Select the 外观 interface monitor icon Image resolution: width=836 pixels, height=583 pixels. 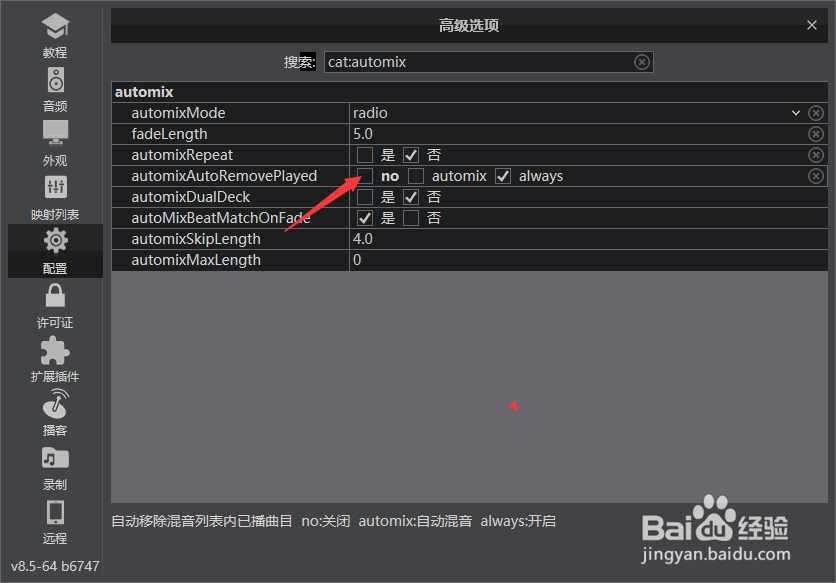[55, 133]
